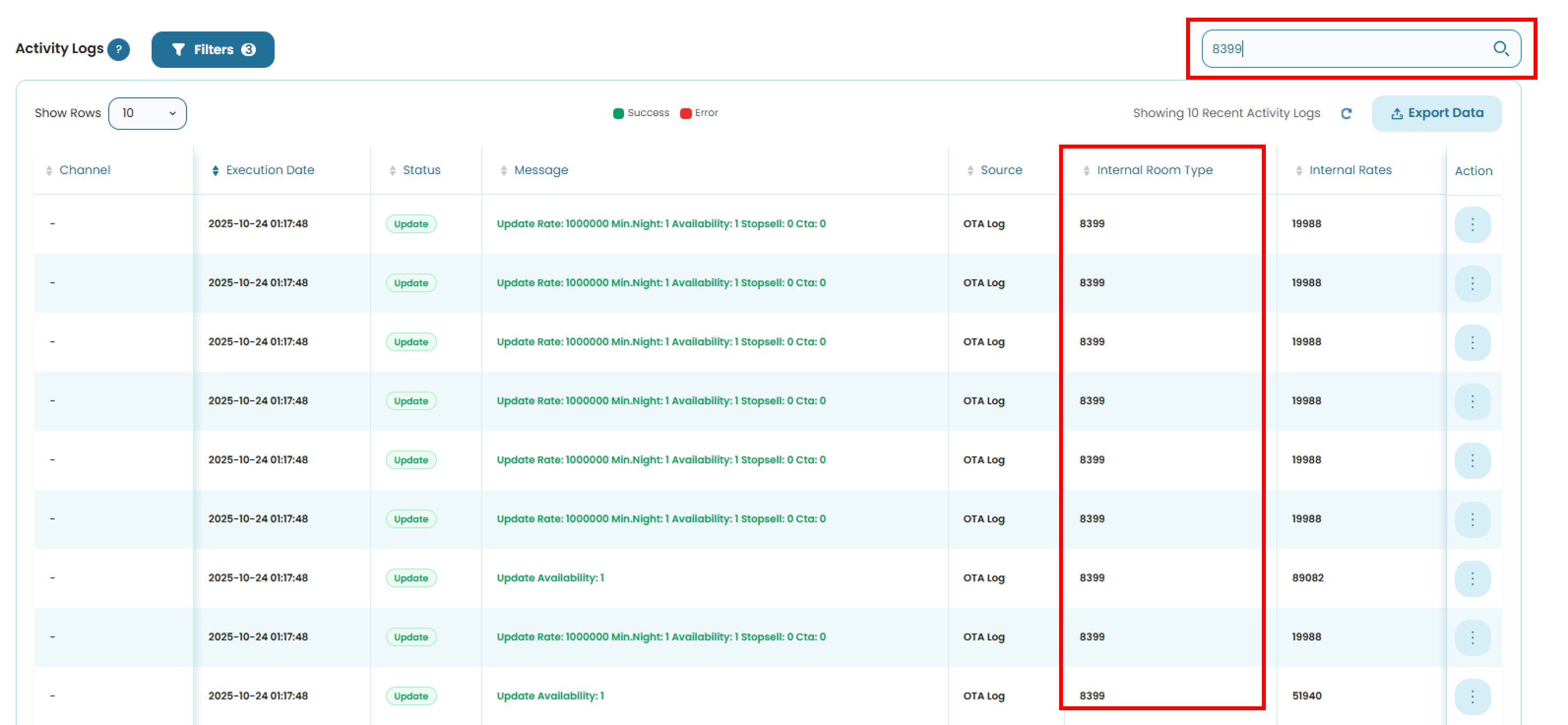The width and height of the screenshot is (1568, 725).
Task: Expand the Show Rows dropdown
Action: [147, 114]
